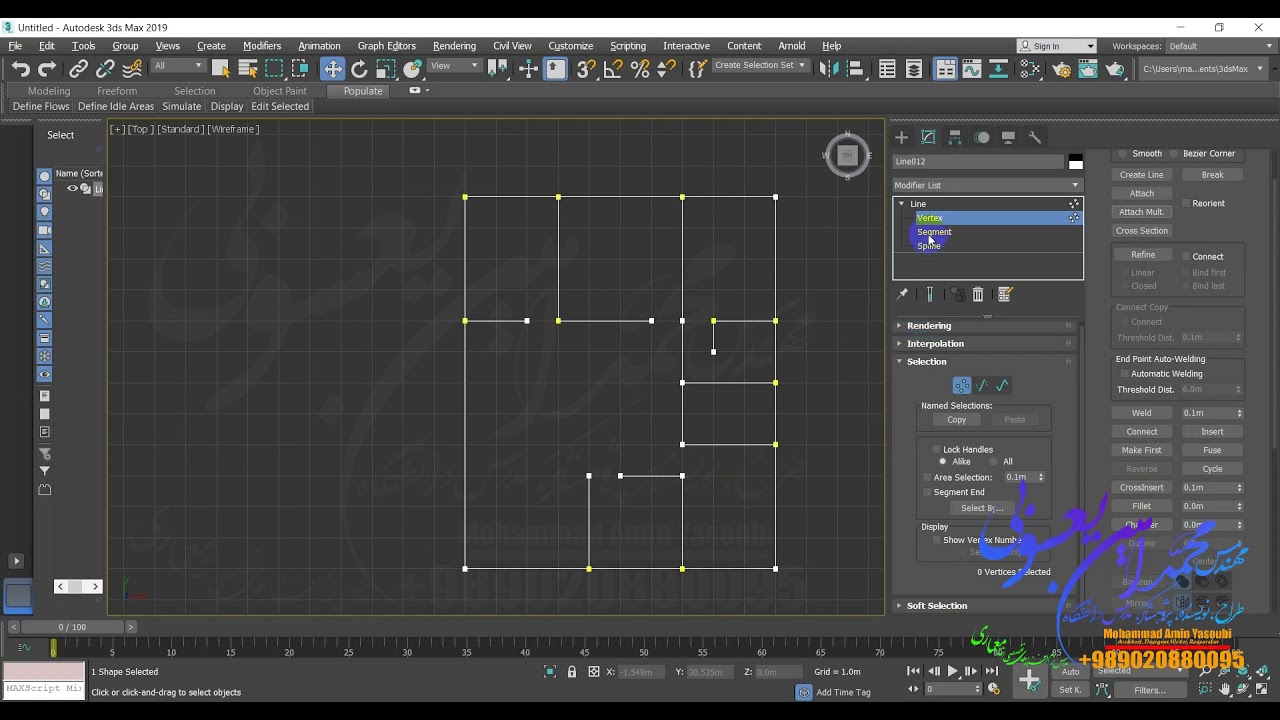Enable the Reorient checkbox
Screen dimensions: 1280x720
[x=1186, y=203]
